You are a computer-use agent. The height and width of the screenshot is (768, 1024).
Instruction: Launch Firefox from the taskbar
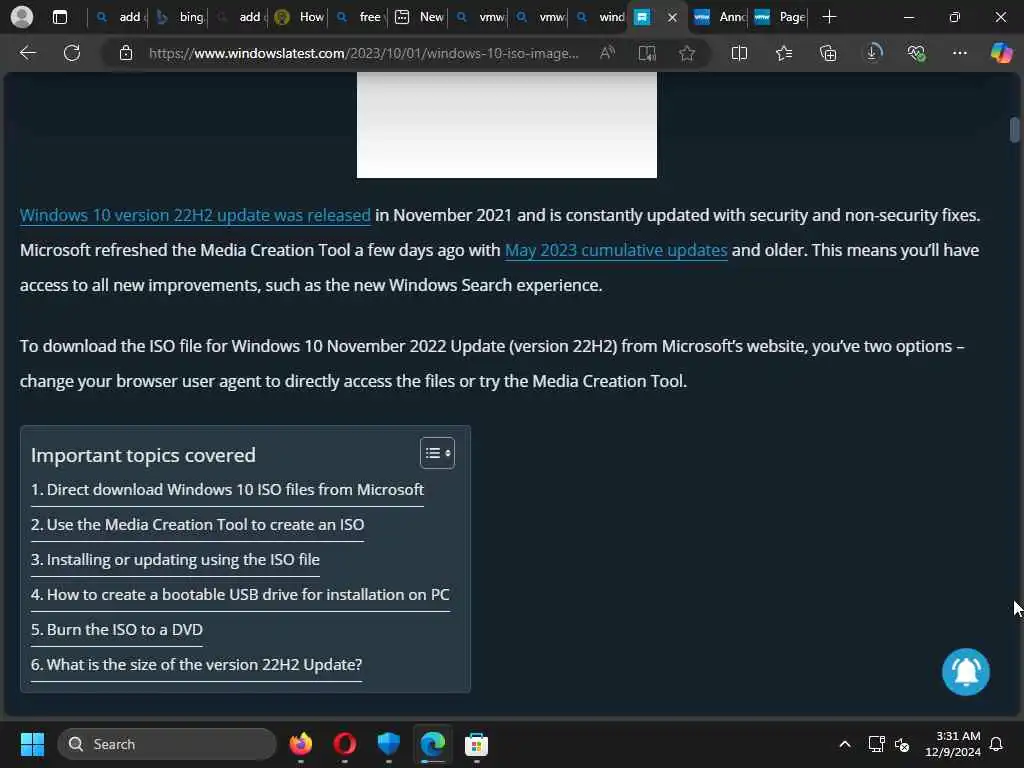point(300,744)
